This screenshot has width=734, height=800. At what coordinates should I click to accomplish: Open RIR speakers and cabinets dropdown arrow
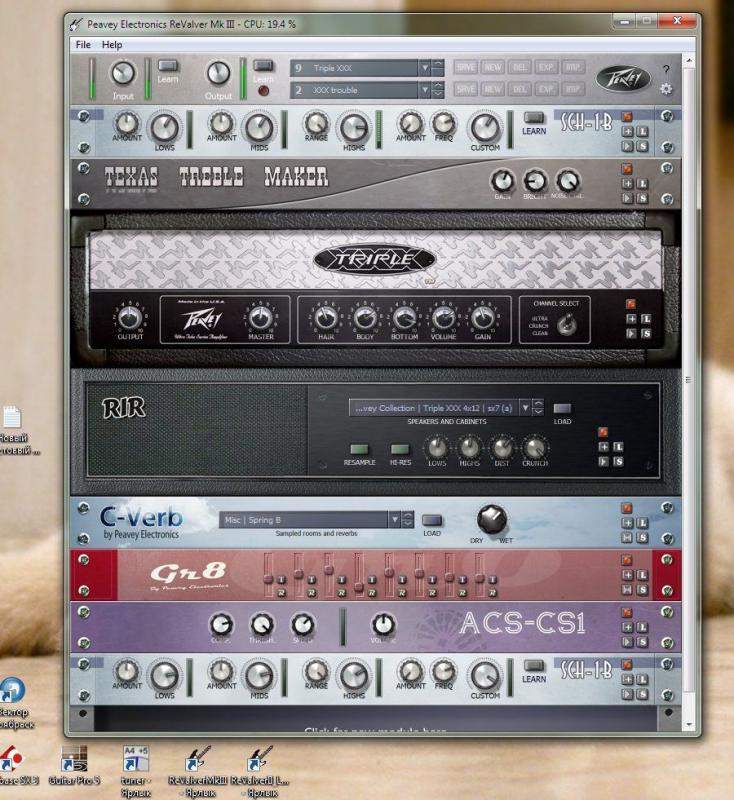(525, 408)
